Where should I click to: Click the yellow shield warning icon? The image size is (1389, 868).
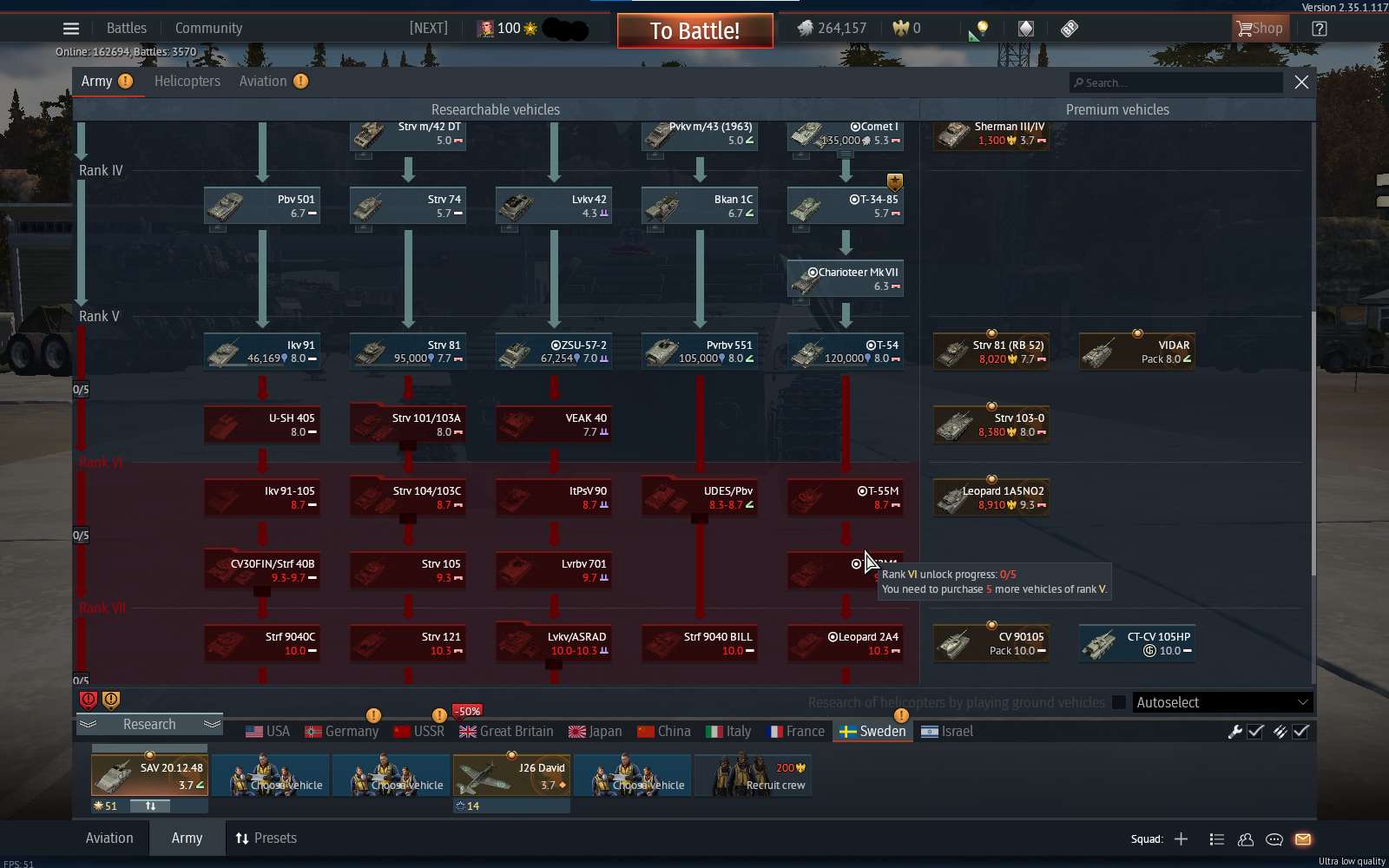(x=111, y=700)
